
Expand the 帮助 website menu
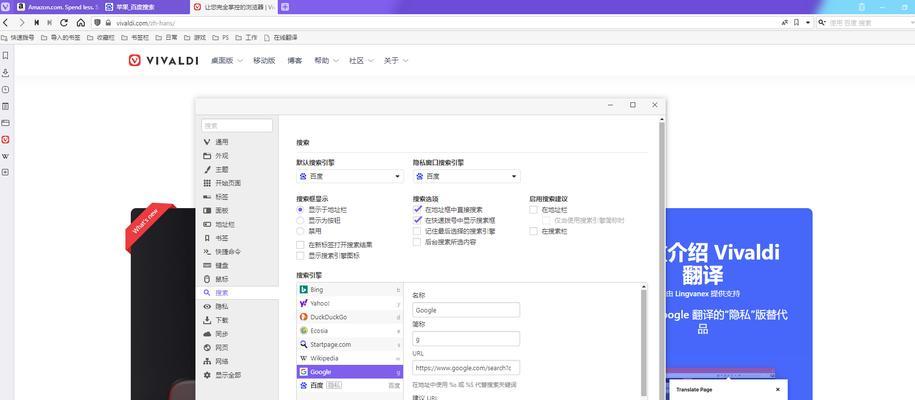[326, 60]
